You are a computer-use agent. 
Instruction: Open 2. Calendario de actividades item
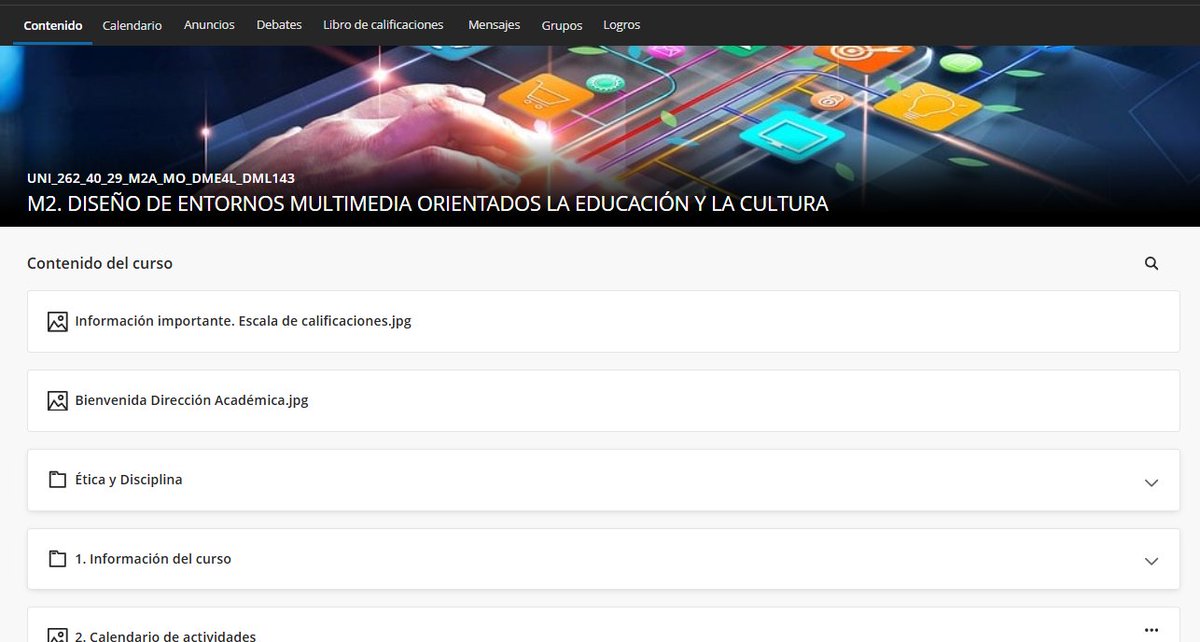point(165,636)
